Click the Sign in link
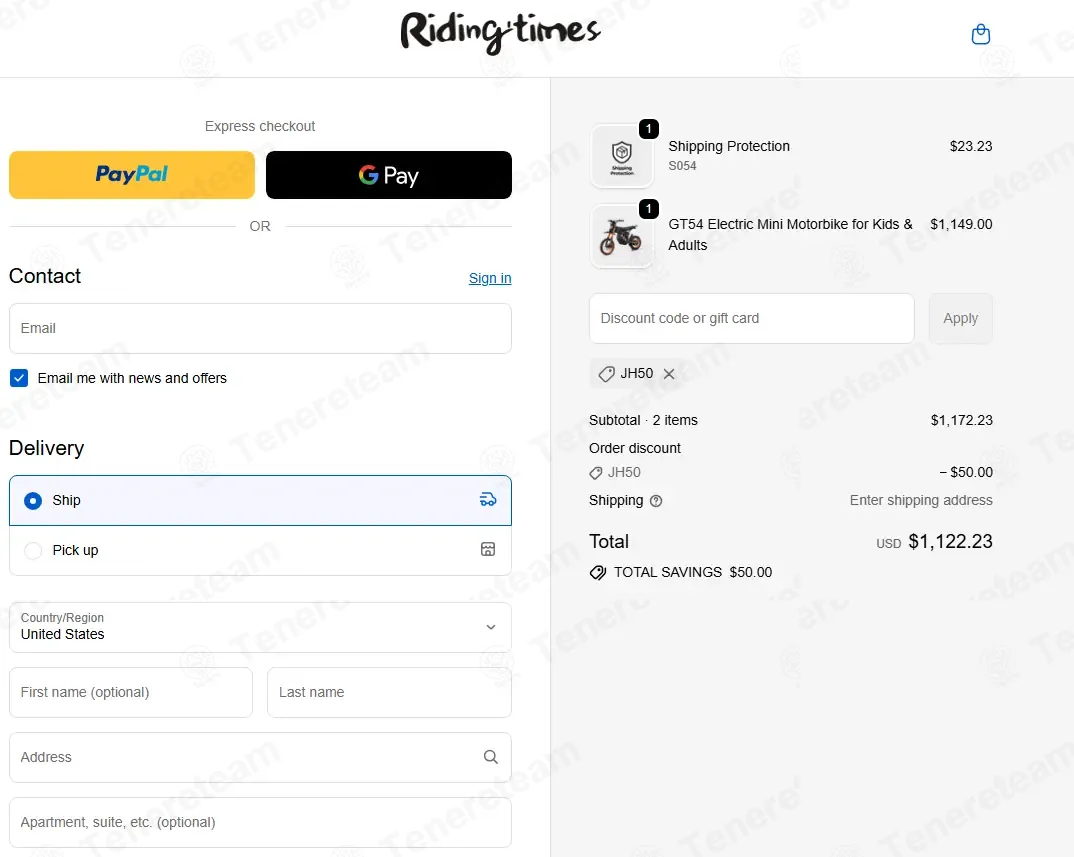Image resolution: width=1074 pixels, height=857 pixels. coord(489,278)
